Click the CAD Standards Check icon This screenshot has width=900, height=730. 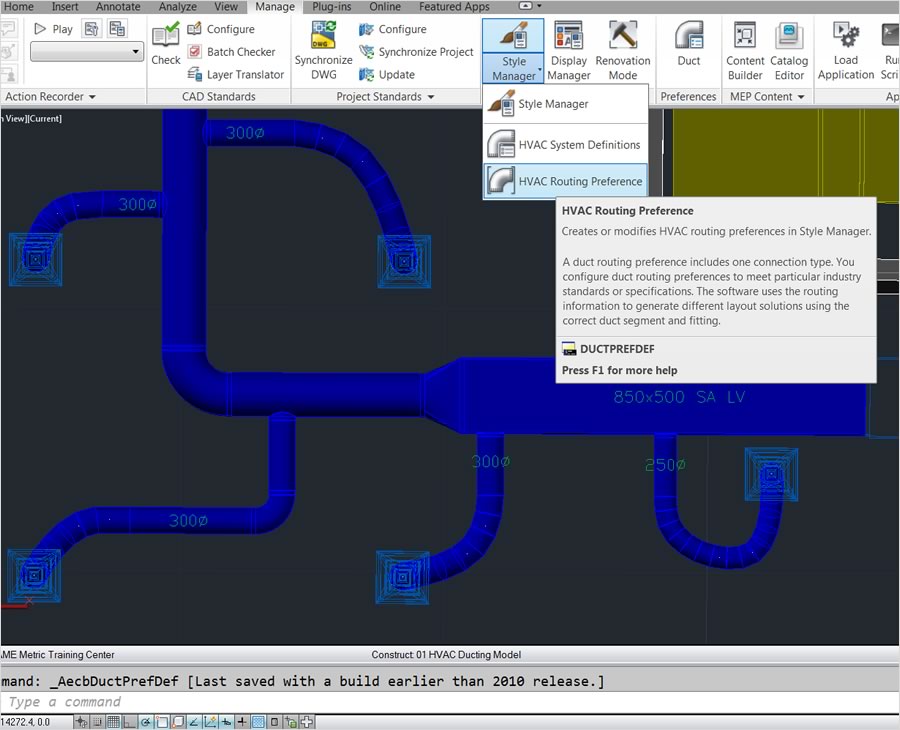[x=166, y=45]
